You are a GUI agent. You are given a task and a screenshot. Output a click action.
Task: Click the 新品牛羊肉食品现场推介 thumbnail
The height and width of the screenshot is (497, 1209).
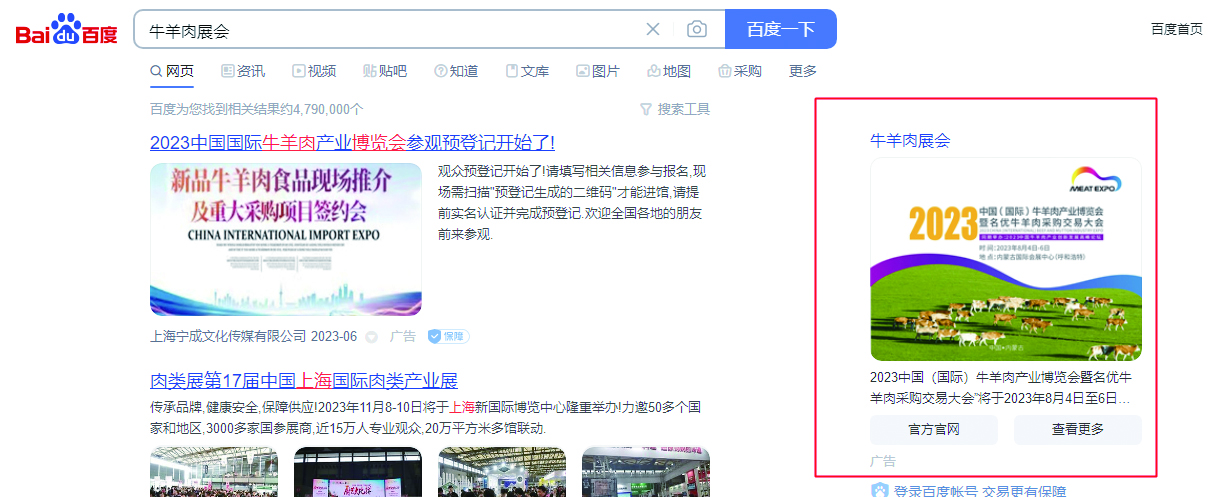pos(286,239)
